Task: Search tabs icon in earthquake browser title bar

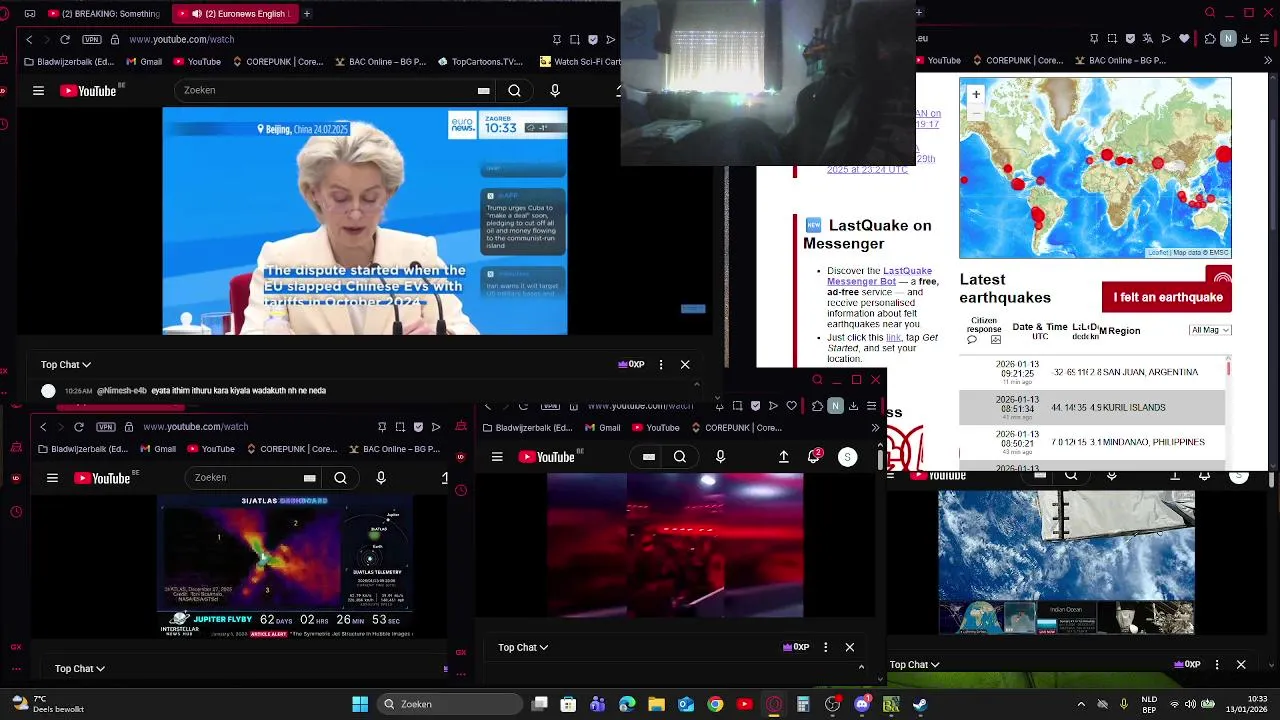Action: [1210, 13]
